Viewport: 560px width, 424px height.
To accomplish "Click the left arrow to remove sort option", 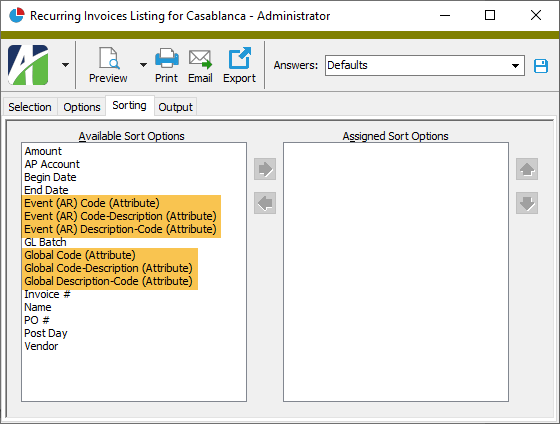I will 265,203.
